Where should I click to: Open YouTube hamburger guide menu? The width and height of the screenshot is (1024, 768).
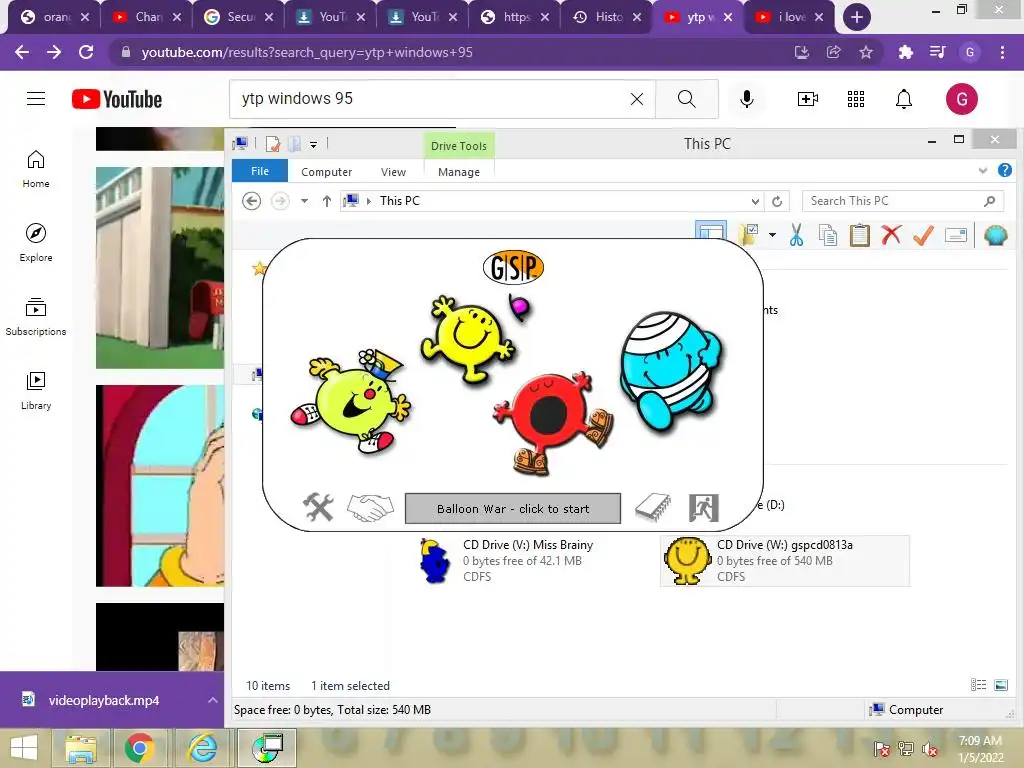pos(36,99)
